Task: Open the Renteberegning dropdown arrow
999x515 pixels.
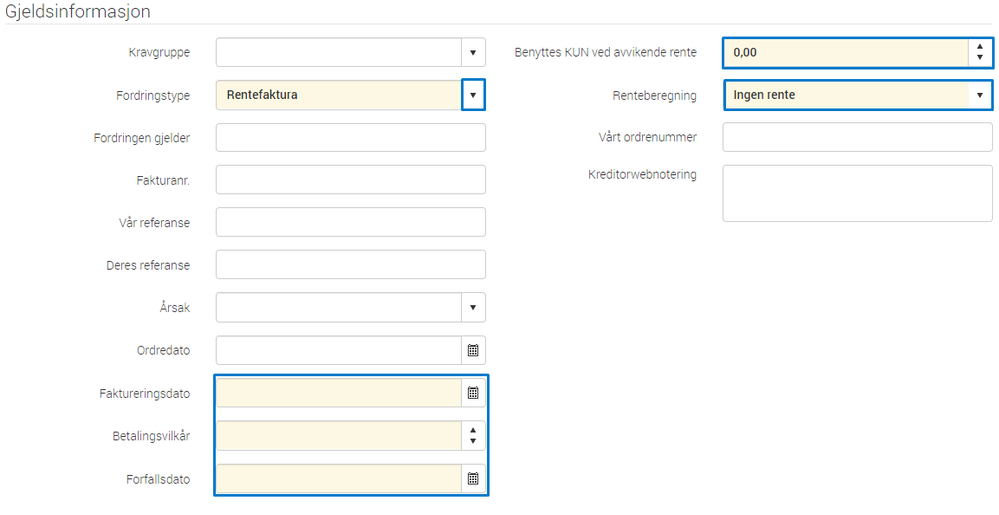Action: click(x=980, y=95)
